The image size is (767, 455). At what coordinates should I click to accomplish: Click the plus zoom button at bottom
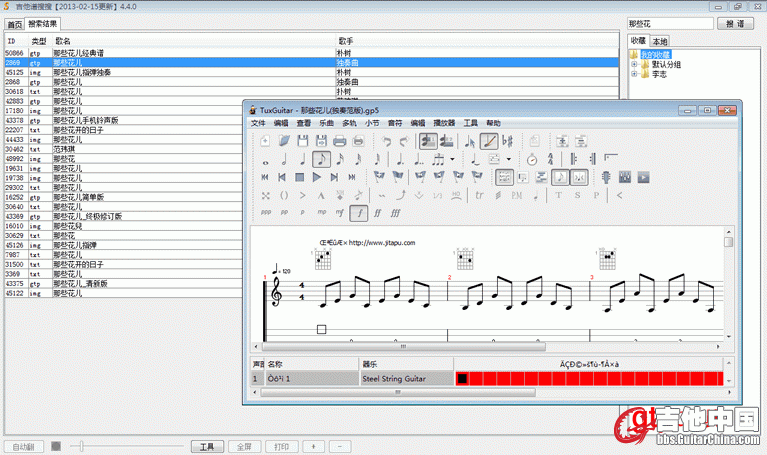(314, 446)
